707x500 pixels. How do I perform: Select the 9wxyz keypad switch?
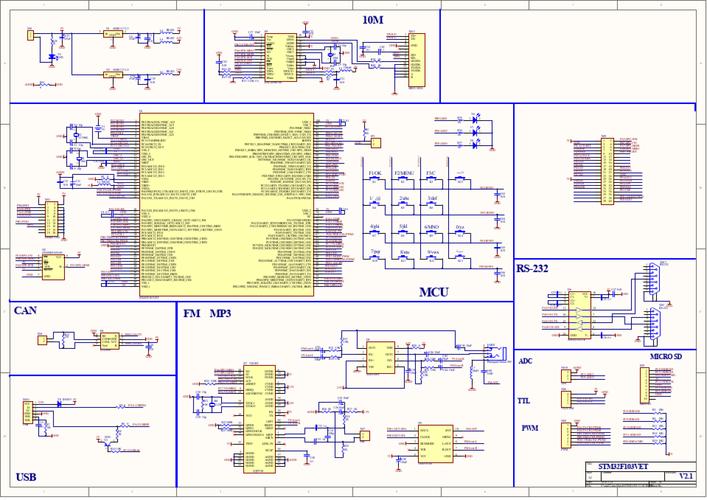431,258
